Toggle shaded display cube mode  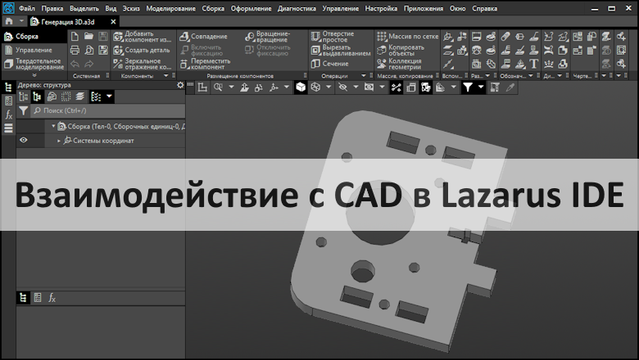coord(301,87)
